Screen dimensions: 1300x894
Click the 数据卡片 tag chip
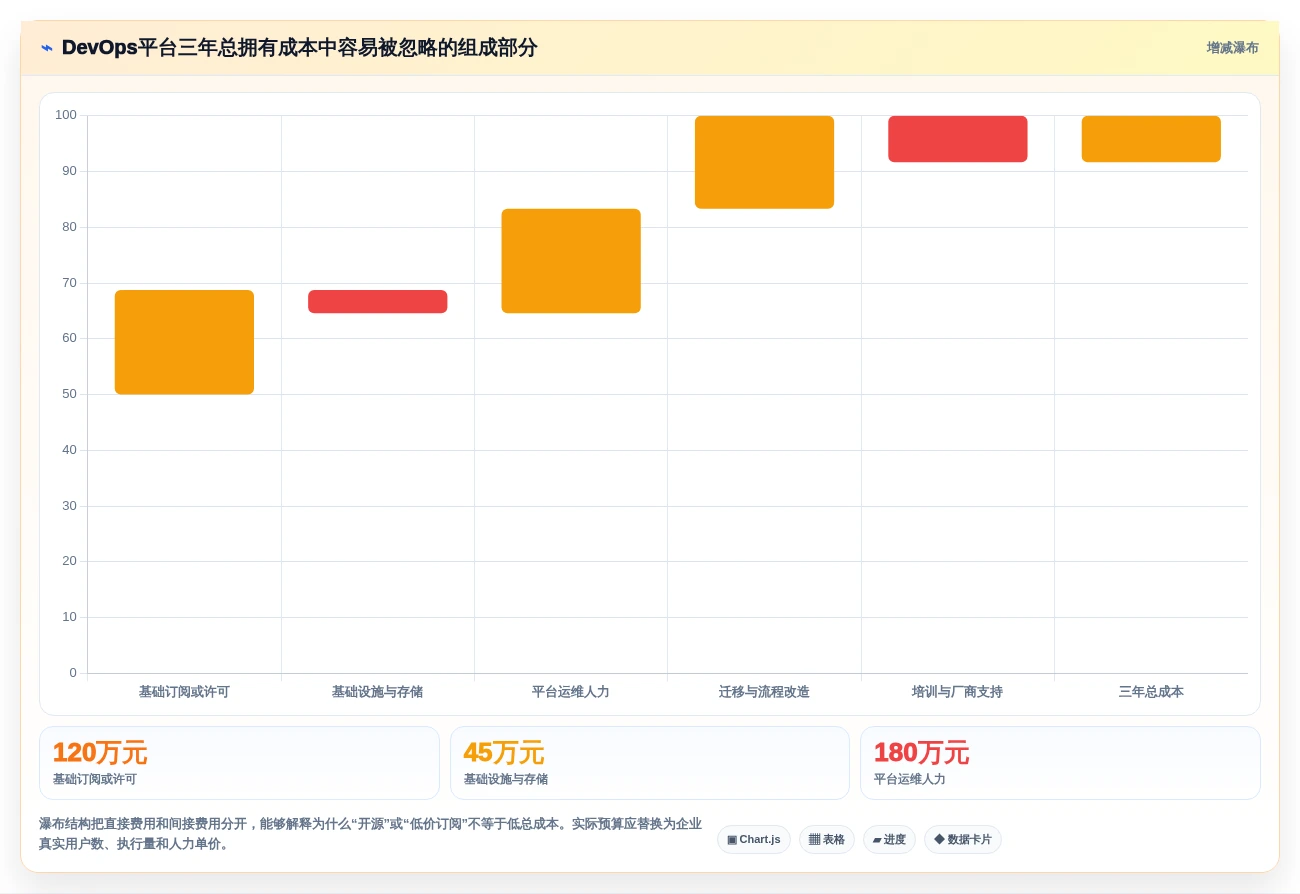click(963, 840)
